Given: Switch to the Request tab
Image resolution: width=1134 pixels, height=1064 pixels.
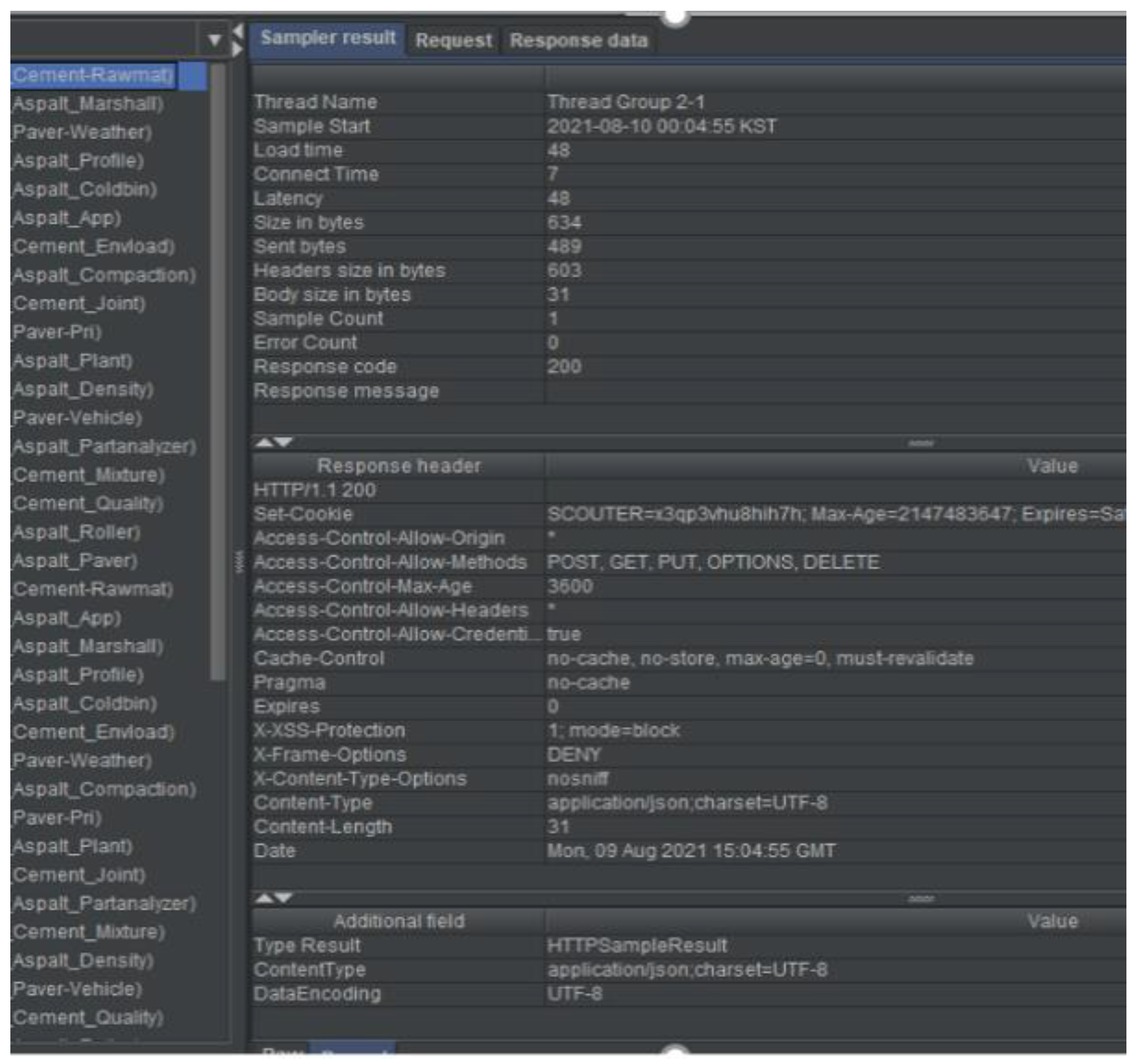Looking at the screenshot, I should click(453, 41).
